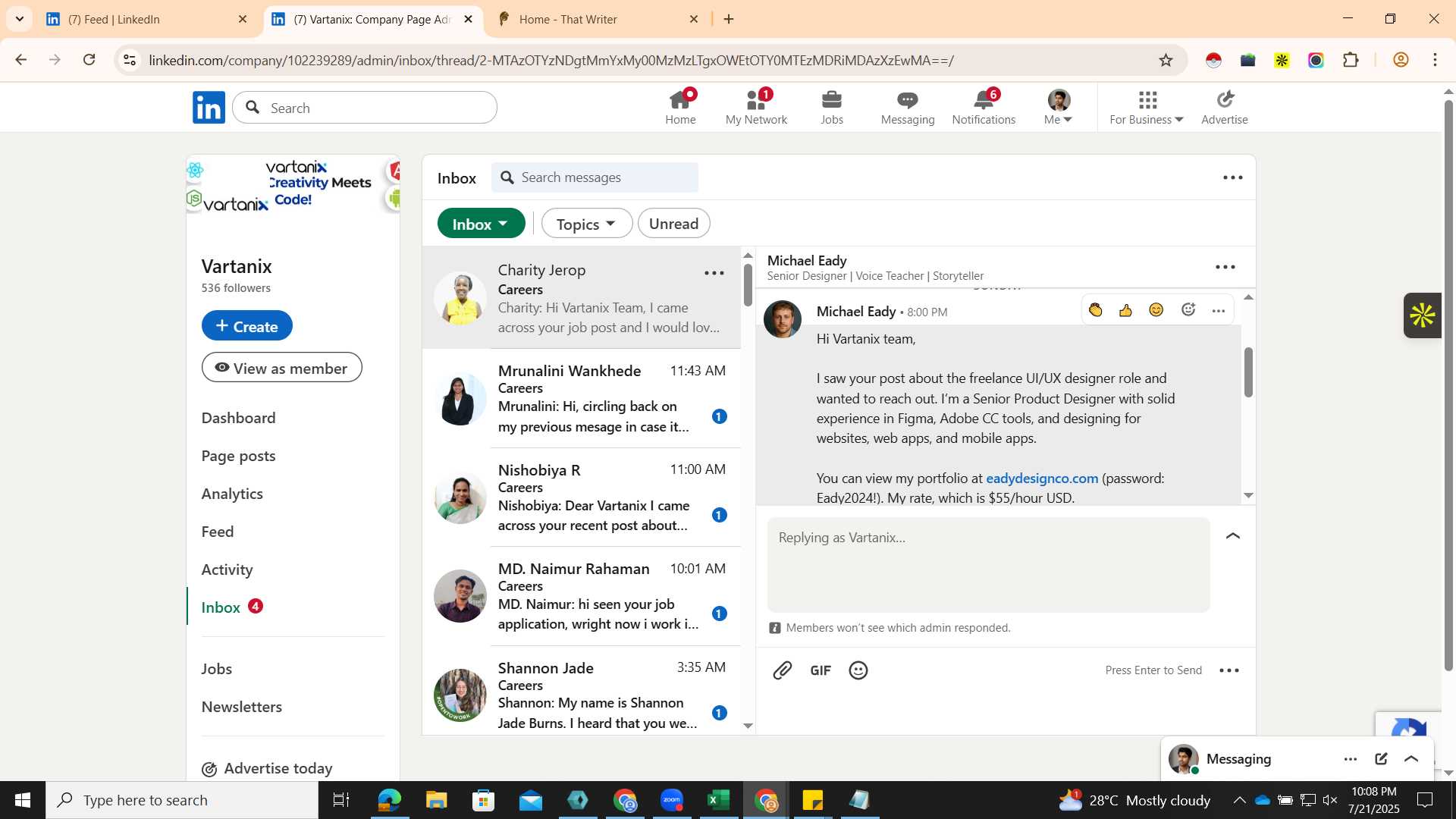Open Nishobiya R conversation
1456x819 pixels.
581,497
